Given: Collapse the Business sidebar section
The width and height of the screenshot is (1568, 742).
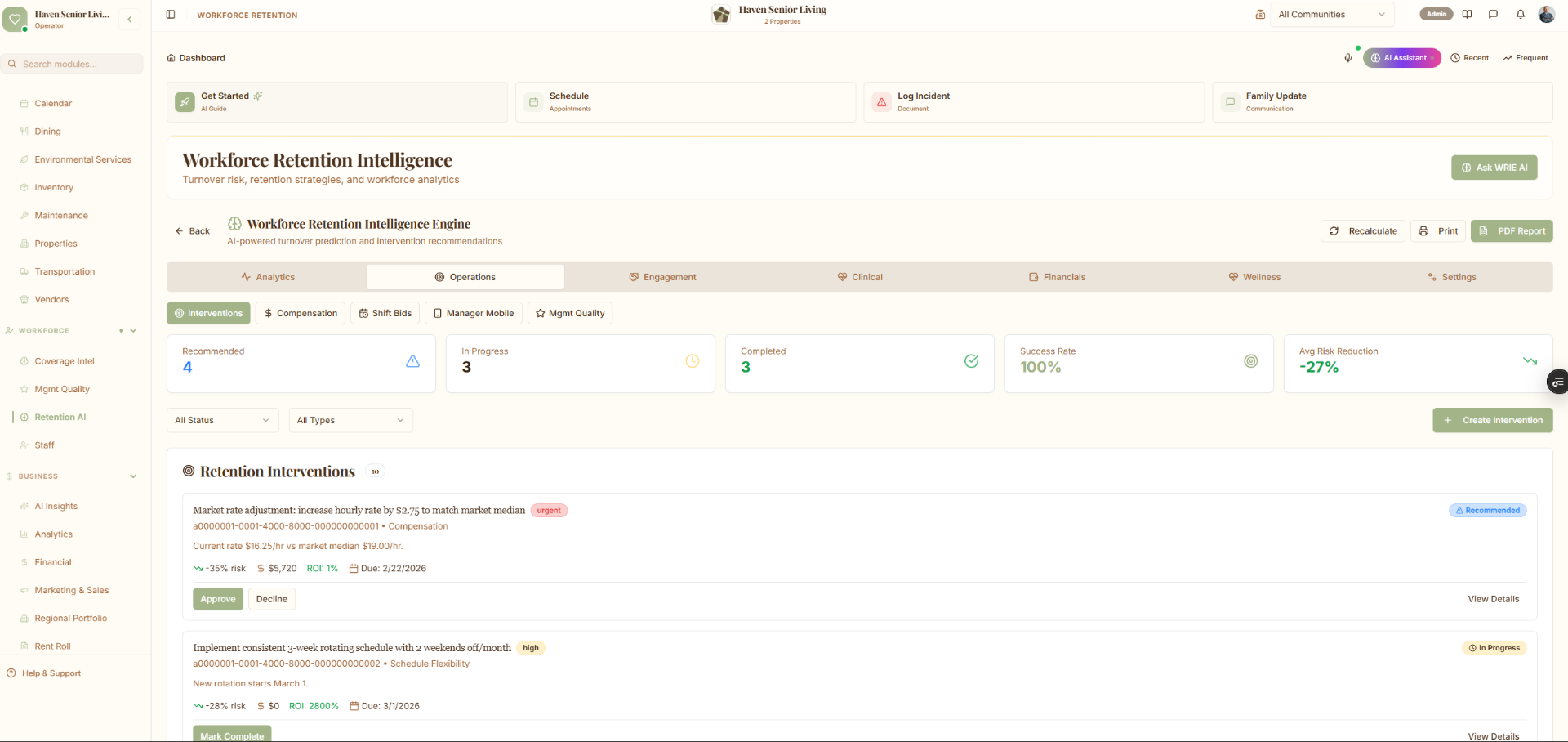Looking at the screenshot, I should [133, 476].
